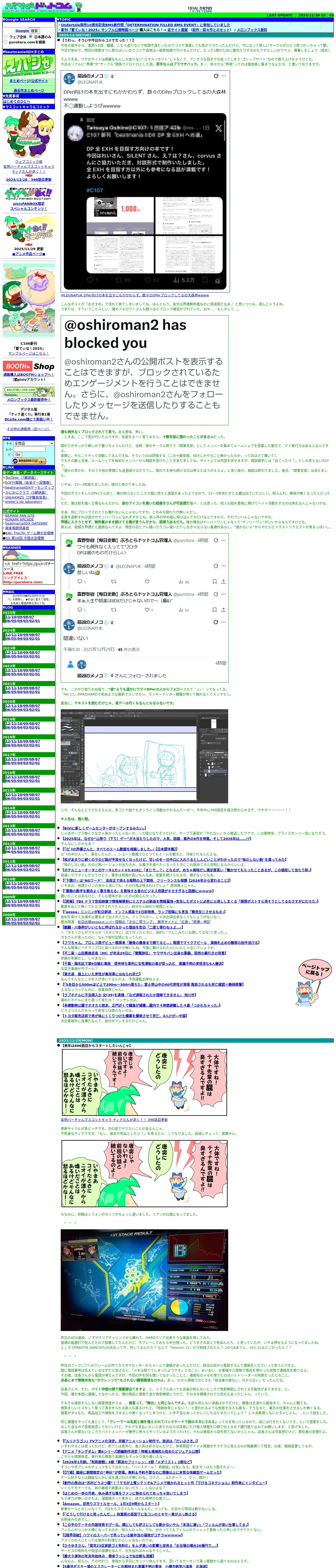Open beatmaniaIIDX GATEWAY link
Screen dimensions: 336x1568
click(x=26, y=523)
